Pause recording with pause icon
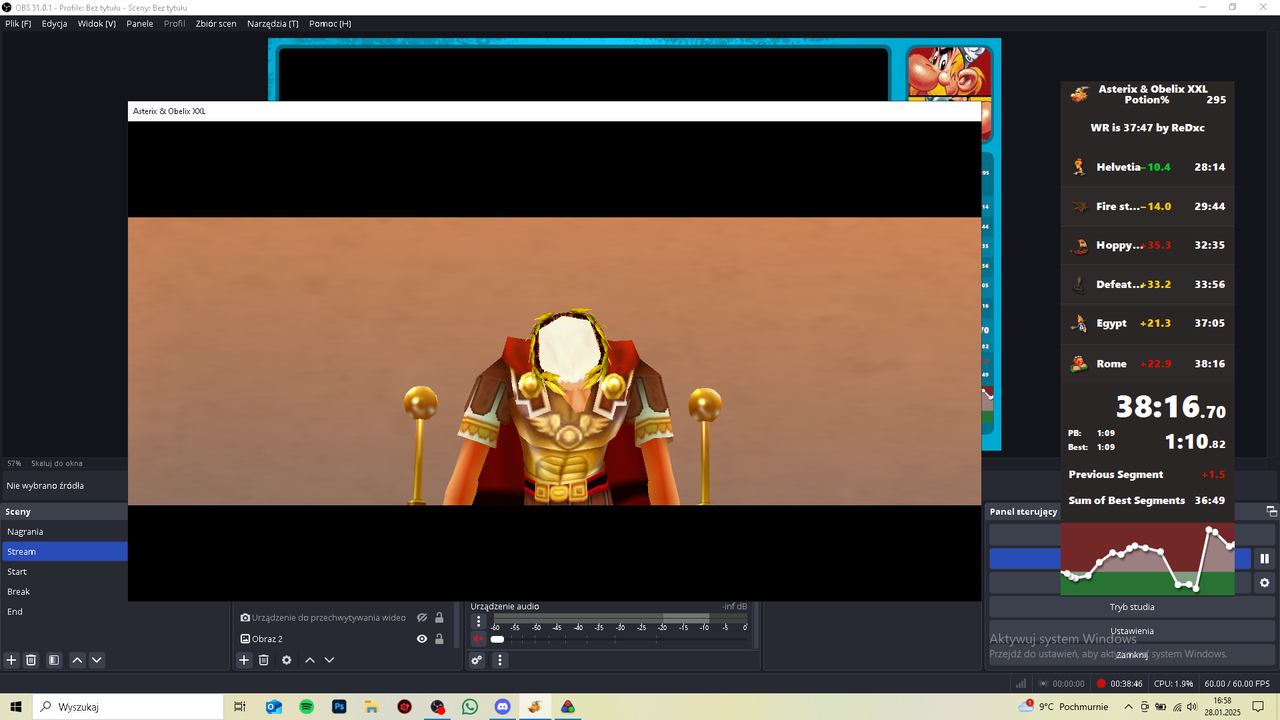 point(1264,559)
